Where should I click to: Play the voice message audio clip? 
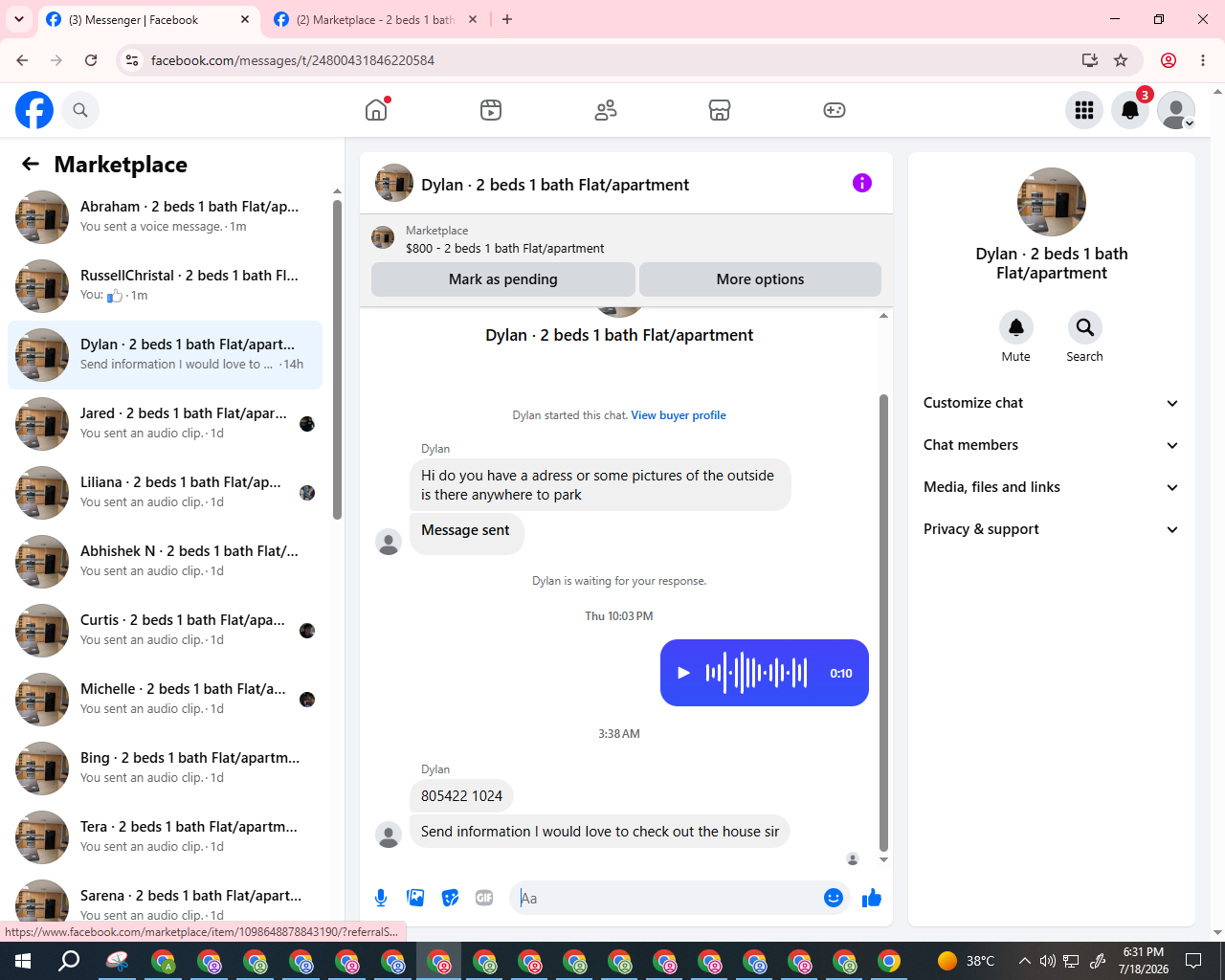coord(683,673)
